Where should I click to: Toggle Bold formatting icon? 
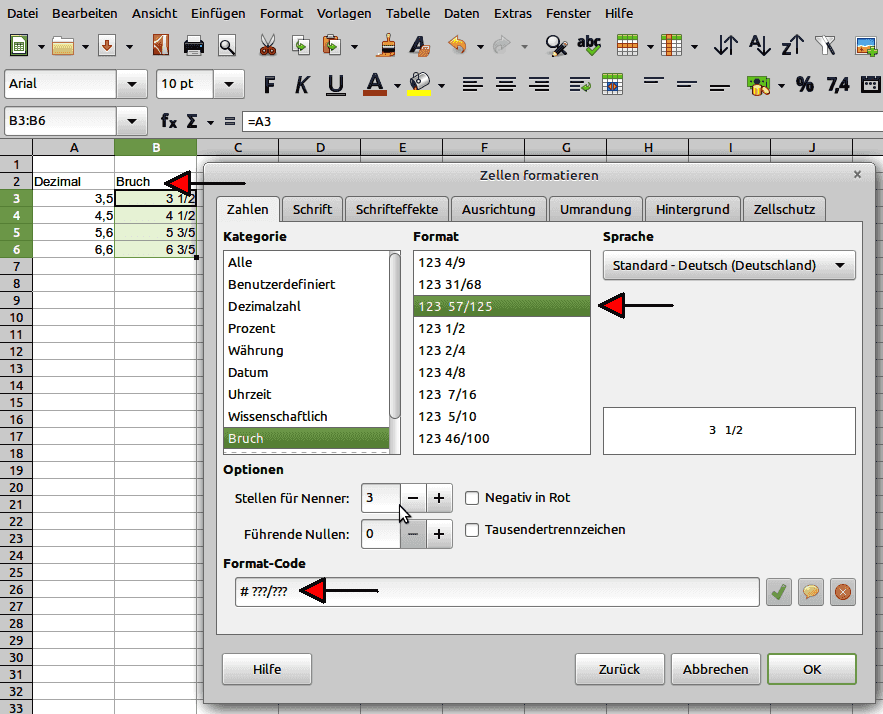pos(267,84)
